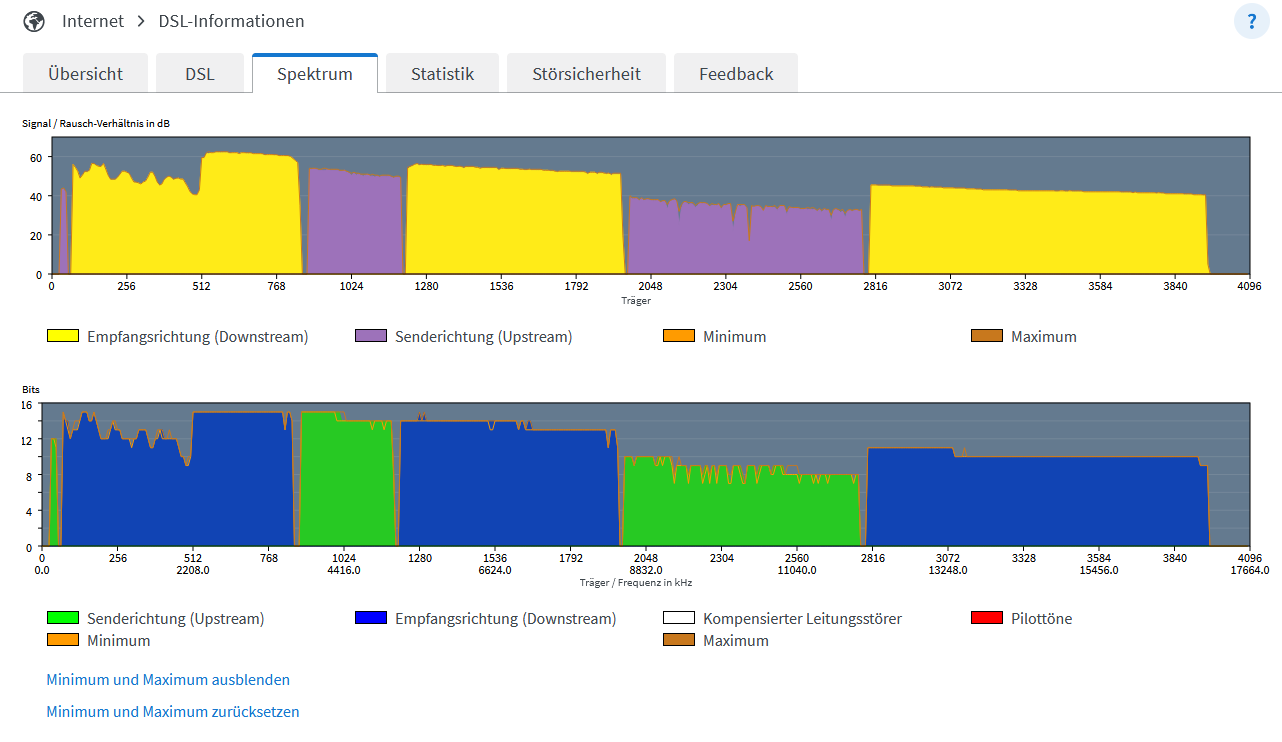This screenshot has height=742, width=1282.
Task: Select the Spektrum tab
Action: click(315, 74)
